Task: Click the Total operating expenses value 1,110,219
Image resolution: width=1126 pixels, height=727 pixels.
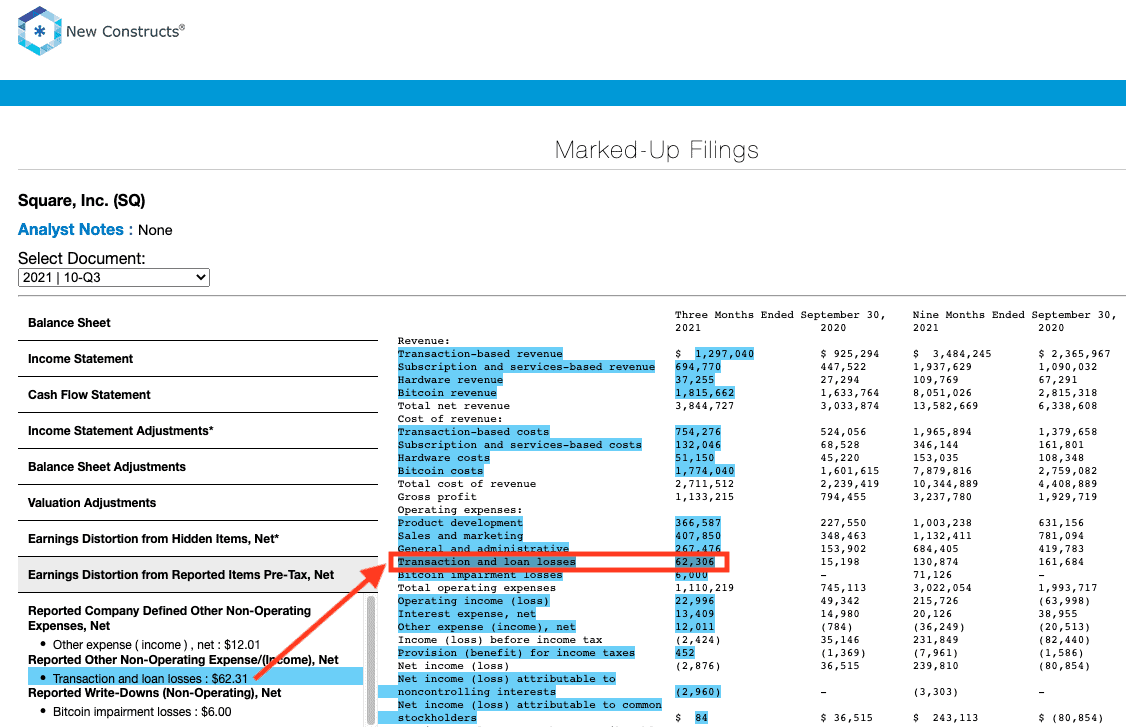Action: [704, 588]
